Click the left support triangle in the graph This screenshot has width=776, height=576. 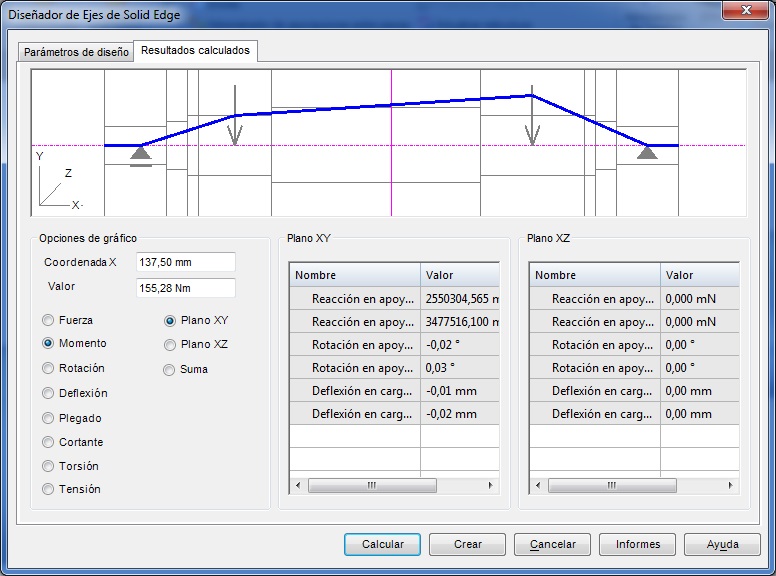pos(141,155)
